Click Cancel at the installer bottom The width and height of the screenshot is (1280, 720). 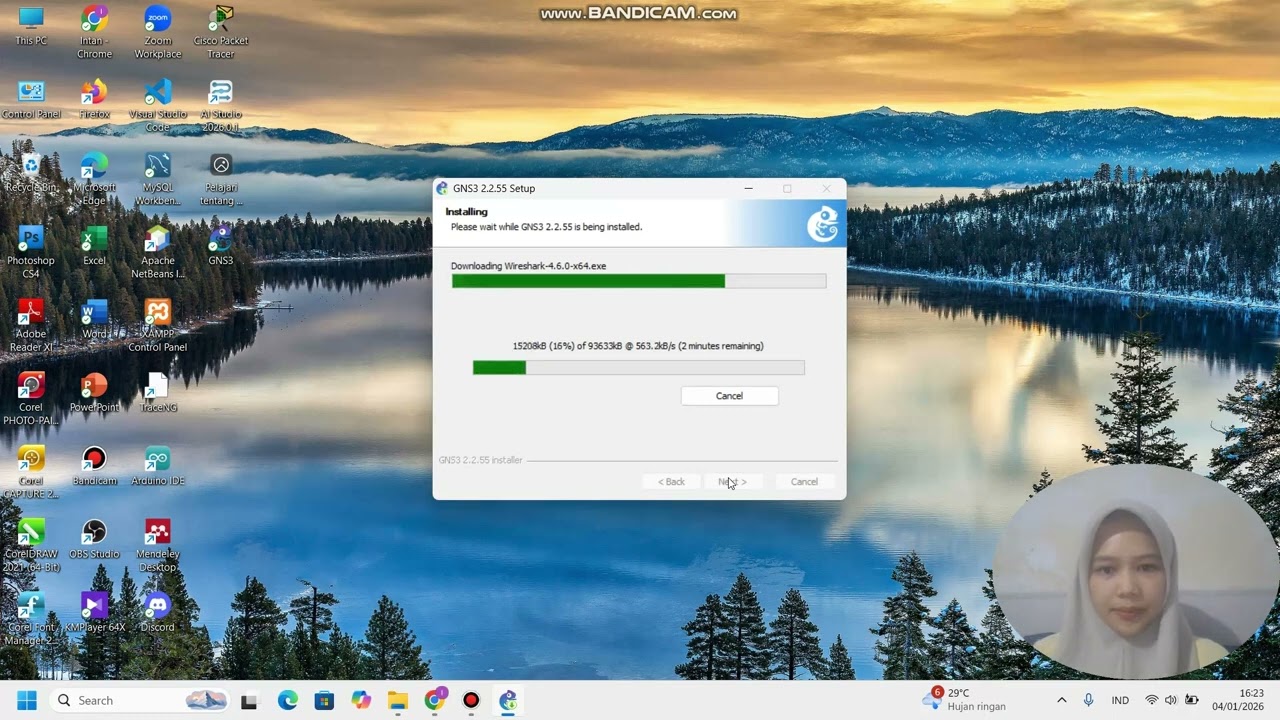[804, 482]
